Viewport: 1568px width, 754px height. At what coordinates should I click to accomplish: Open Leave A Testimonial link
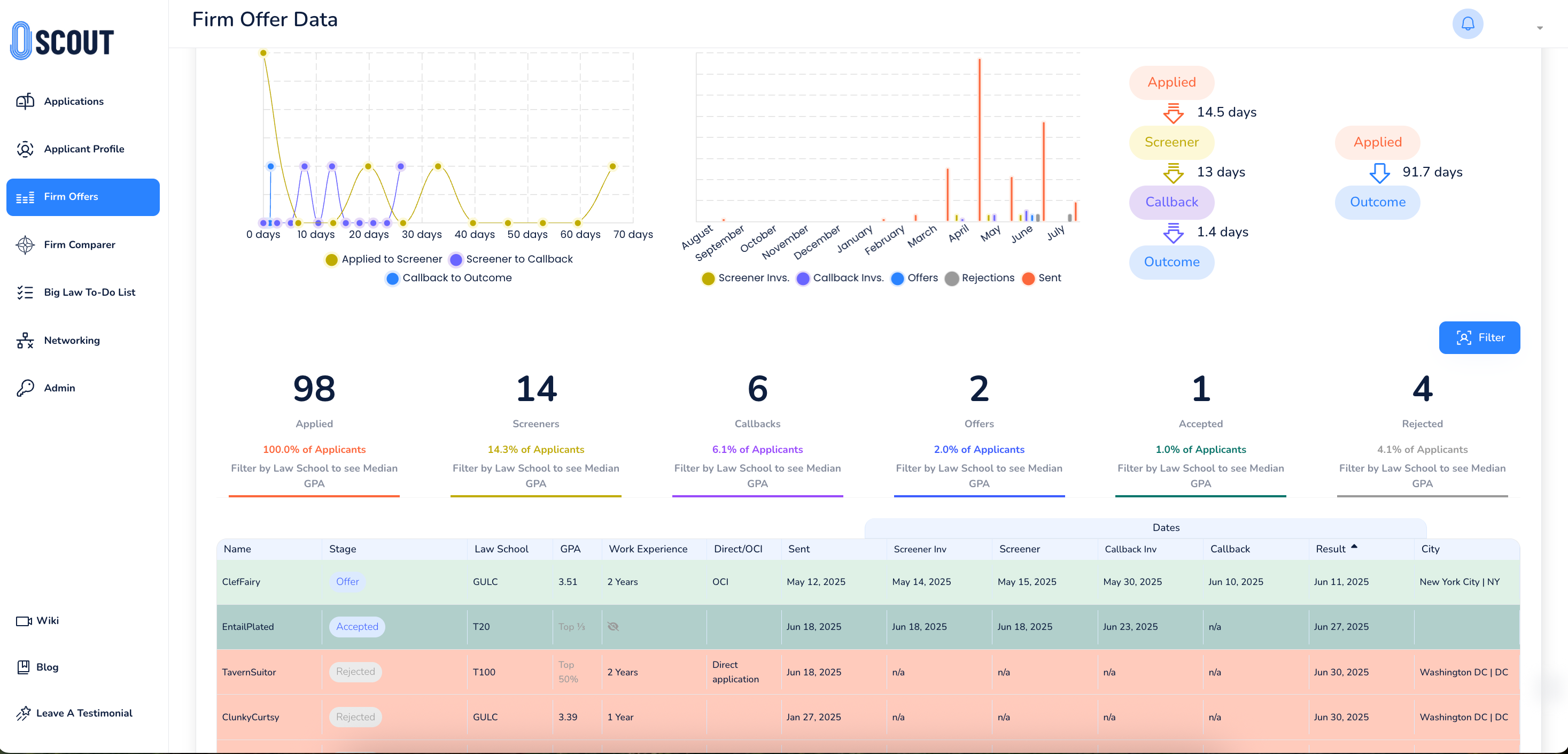point(83,713)
